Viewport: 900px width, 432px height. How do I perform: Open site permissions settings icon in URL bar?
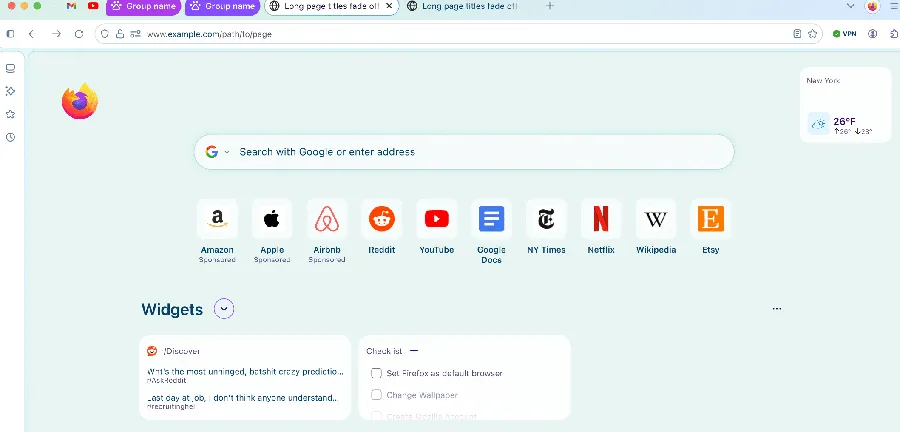[135, 34]
